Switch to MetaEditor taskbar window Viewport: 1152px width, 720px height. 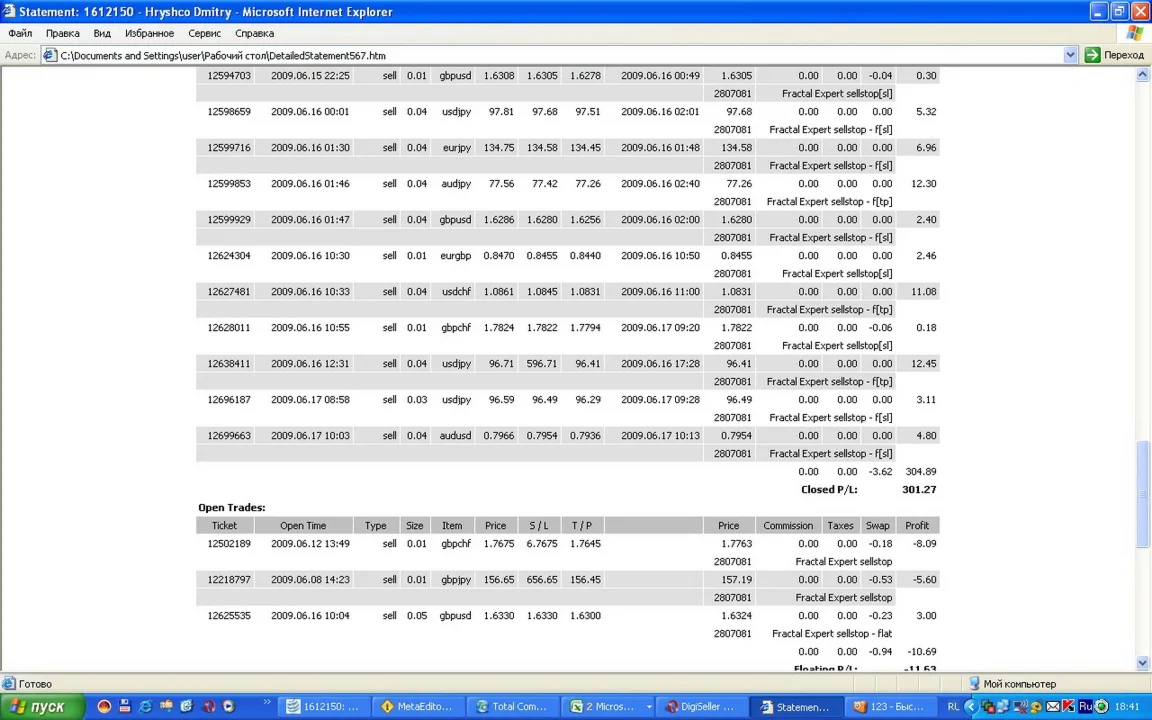(417, 707)
